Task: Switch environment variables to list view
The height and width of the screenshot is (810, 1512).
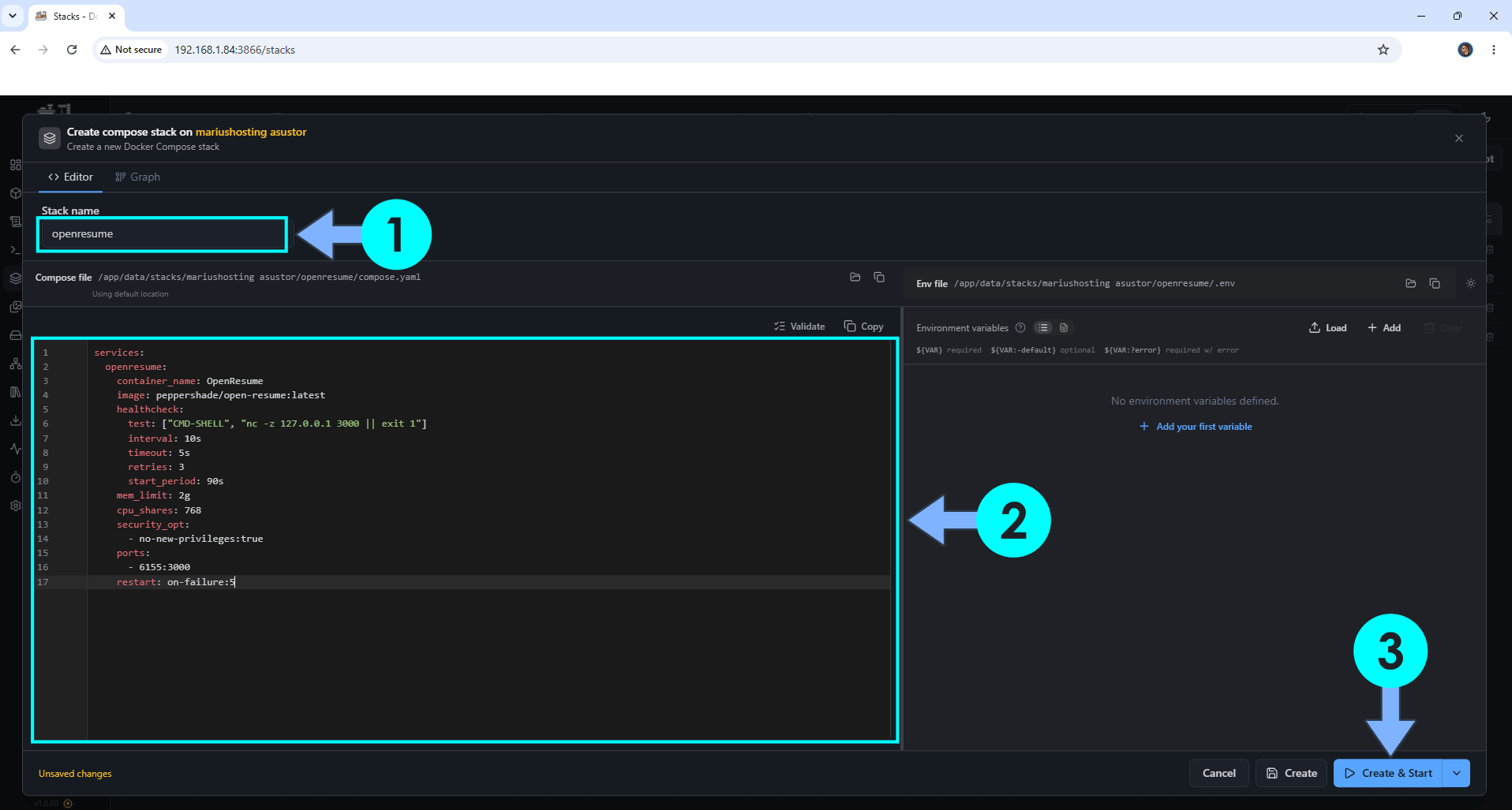Action: pyautogui.click(x=1043, y=327)
